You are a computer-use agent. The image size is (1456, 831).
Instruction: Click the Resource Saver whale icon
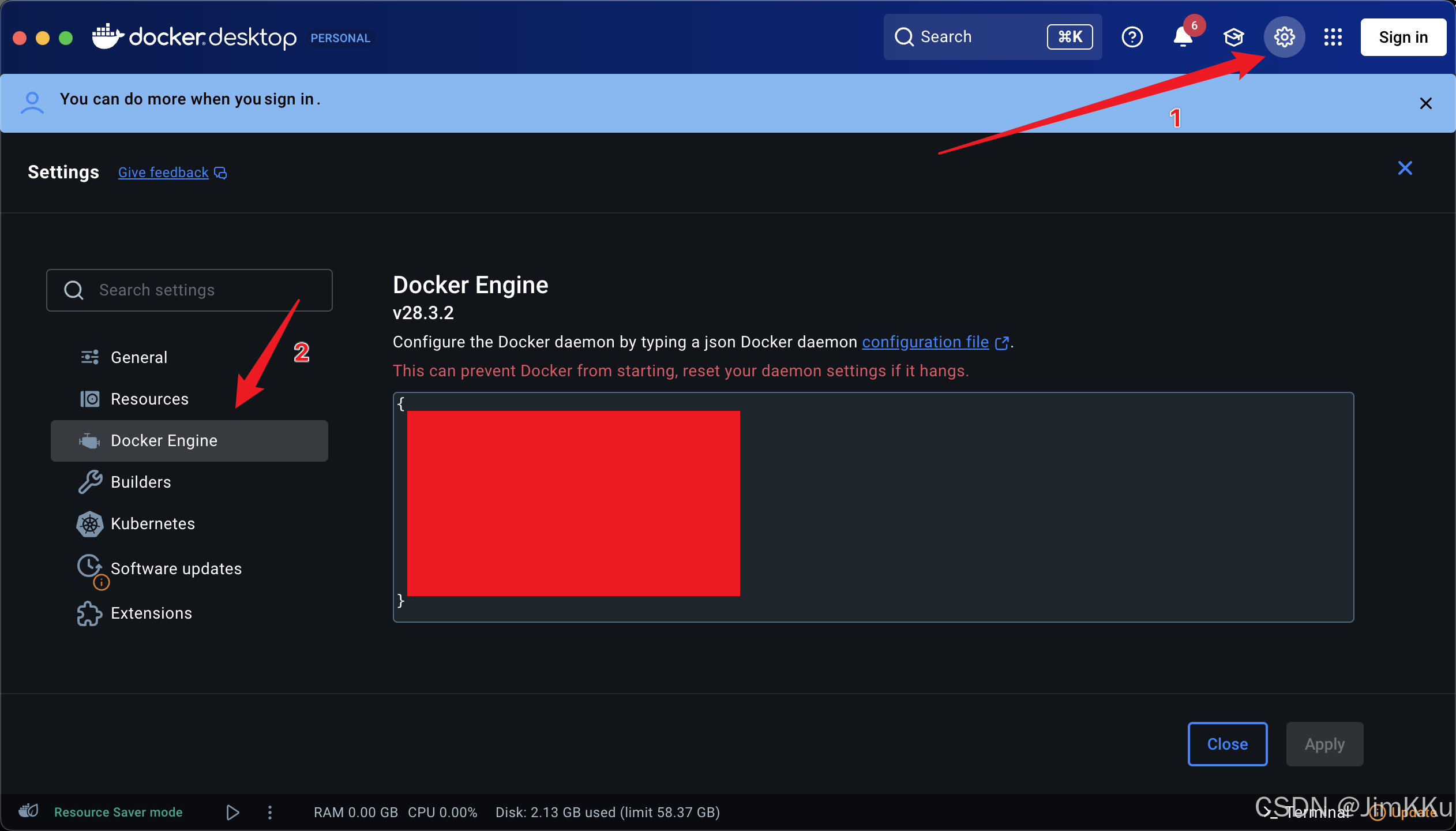pos(28,811)
